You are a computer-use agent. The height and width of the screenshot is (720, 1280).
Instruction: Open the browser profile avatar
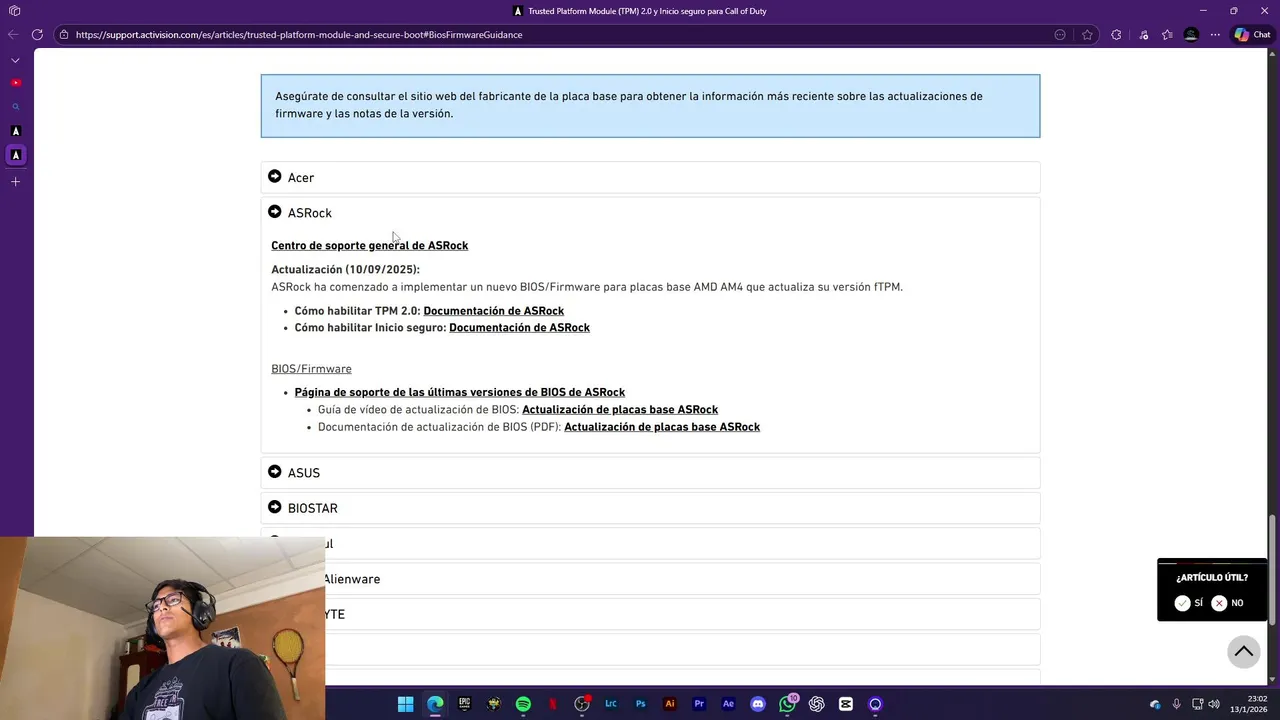click(1191, 34)
